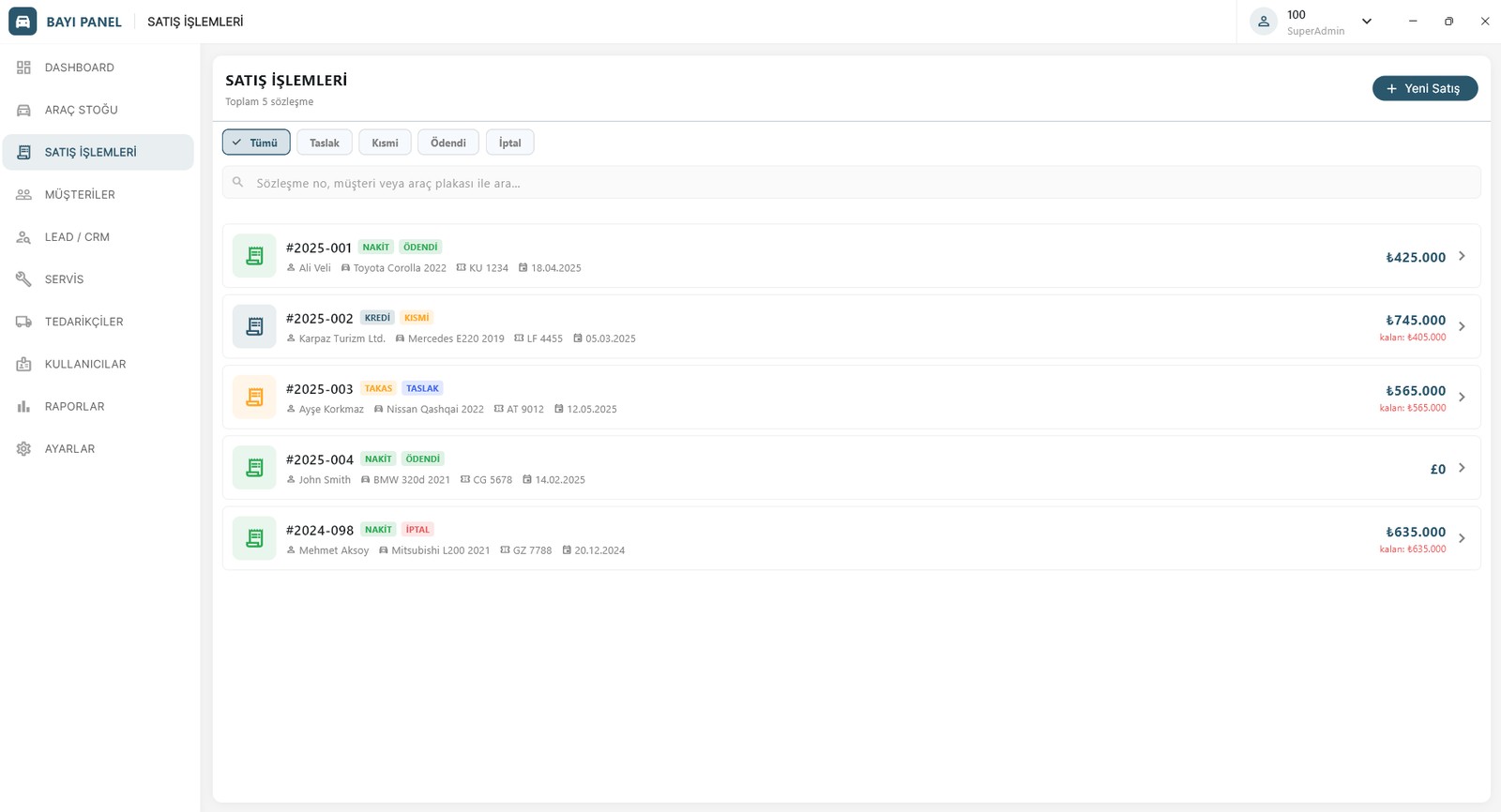Expand contract #2025-004 with its chevron
Viewport: 1501px width, 812px height.
1462,468
